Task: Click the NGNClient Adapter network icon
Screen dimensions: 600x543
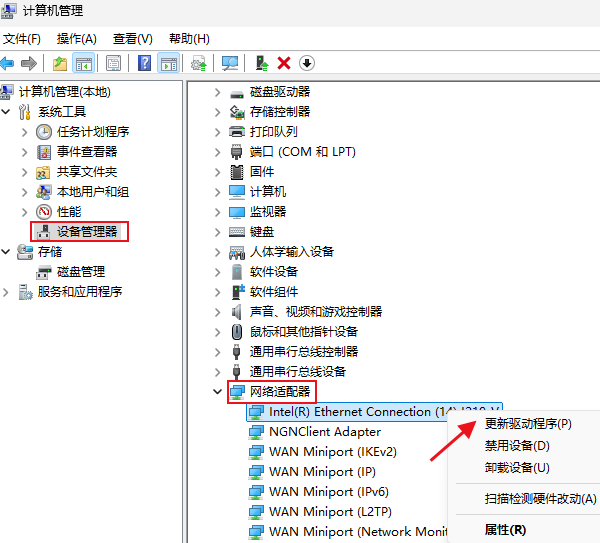Action: click(x=256, y=432)
